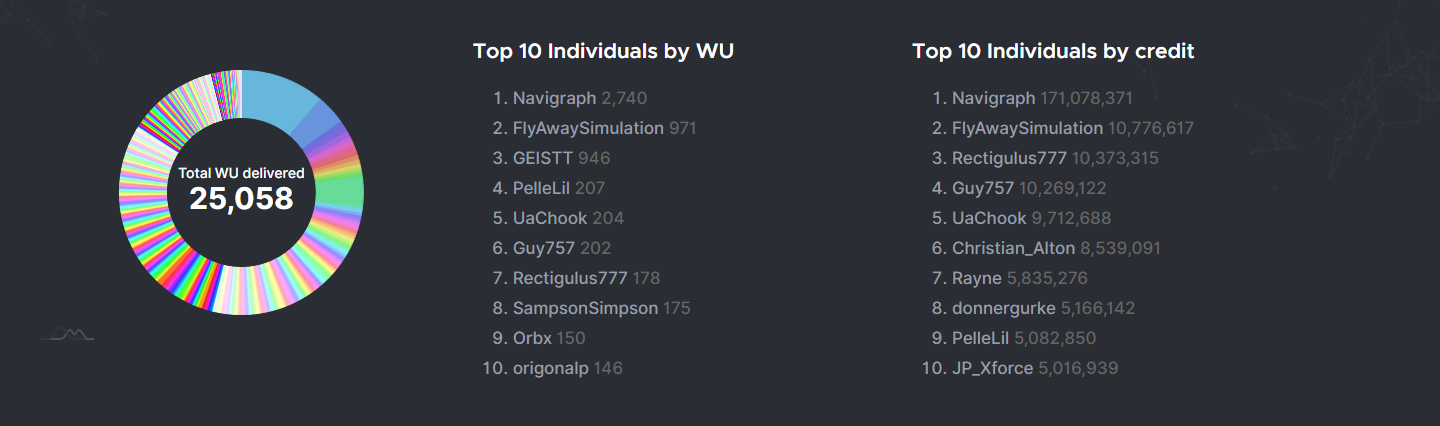This screenshot has height=426, width=1440.
Task: Open the Orbx entry
Action: click(x=532, y=338)
